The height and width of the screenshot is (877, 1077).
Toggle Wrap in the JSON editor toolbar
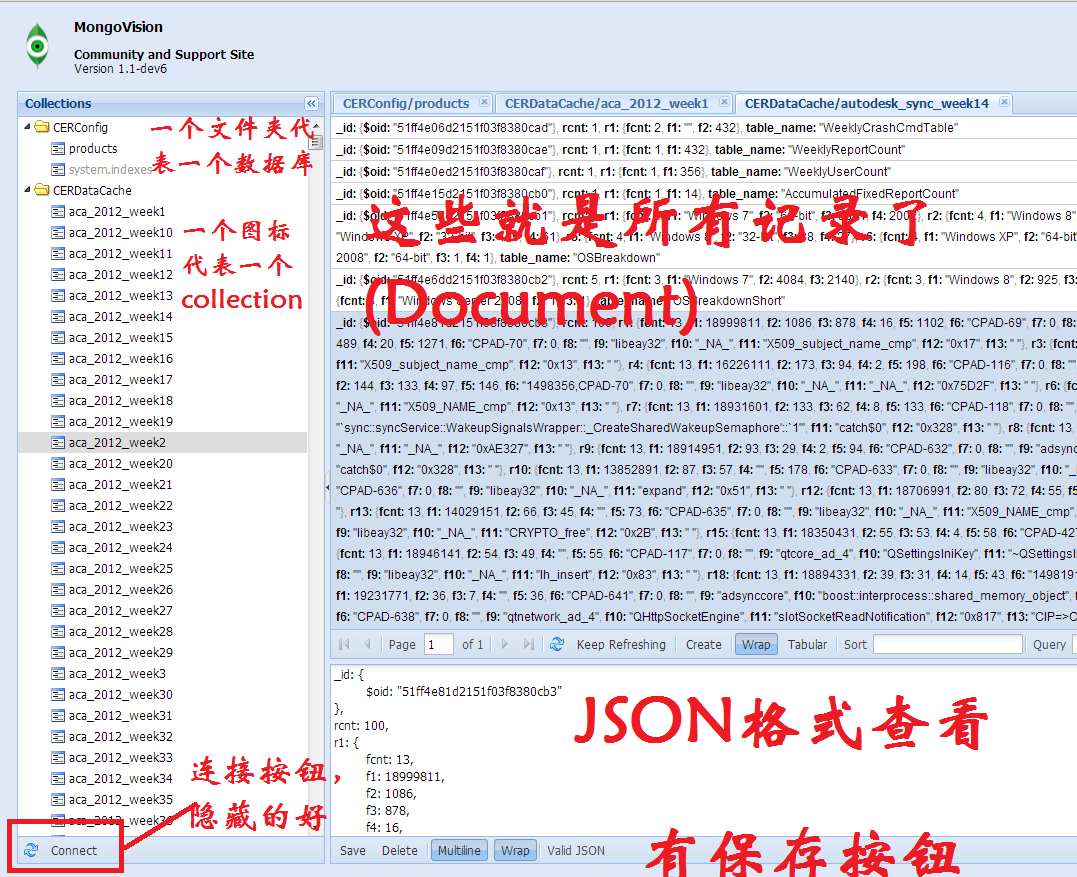click(514, 850)
